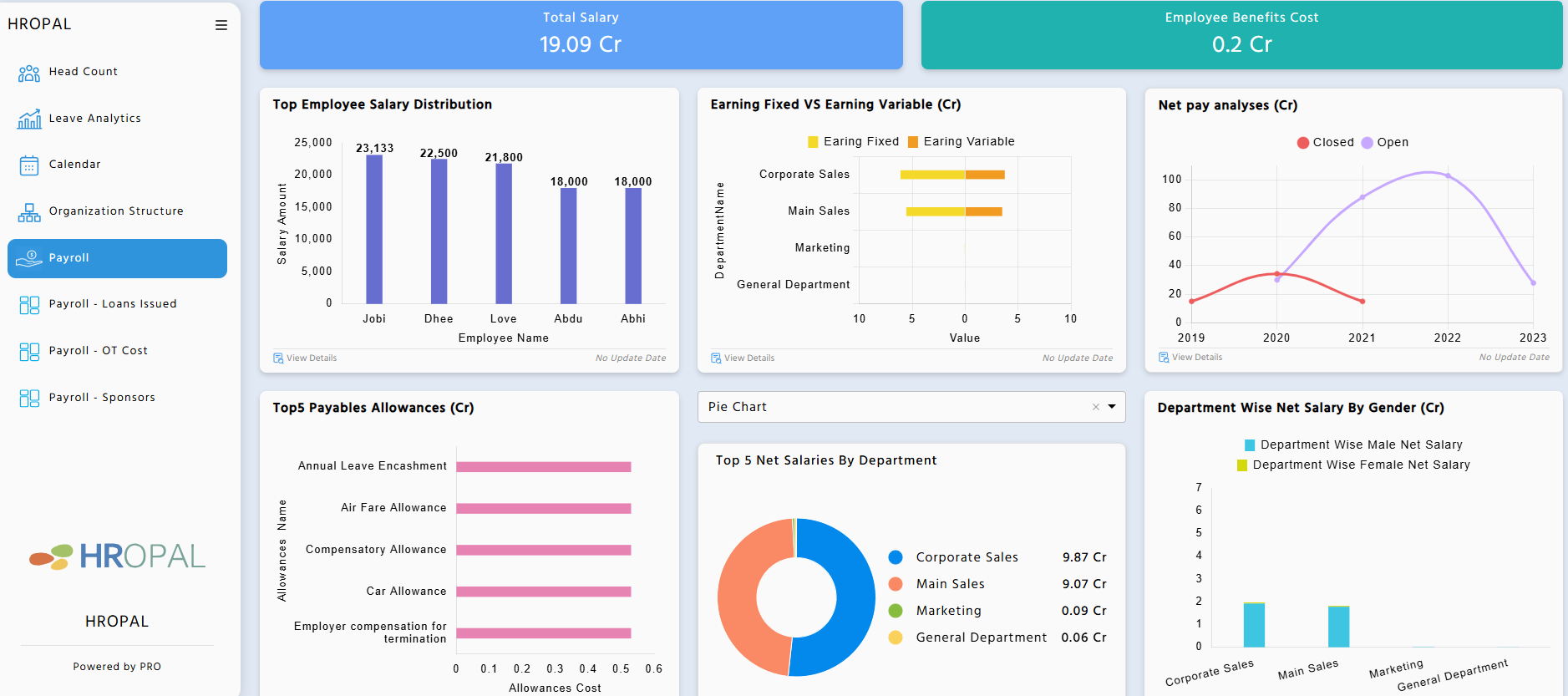Image resolution: width=1568 pixels, height=696 pixels.
Task: Collapse sidebar with the hamburger menu icon
Action: 221,25
